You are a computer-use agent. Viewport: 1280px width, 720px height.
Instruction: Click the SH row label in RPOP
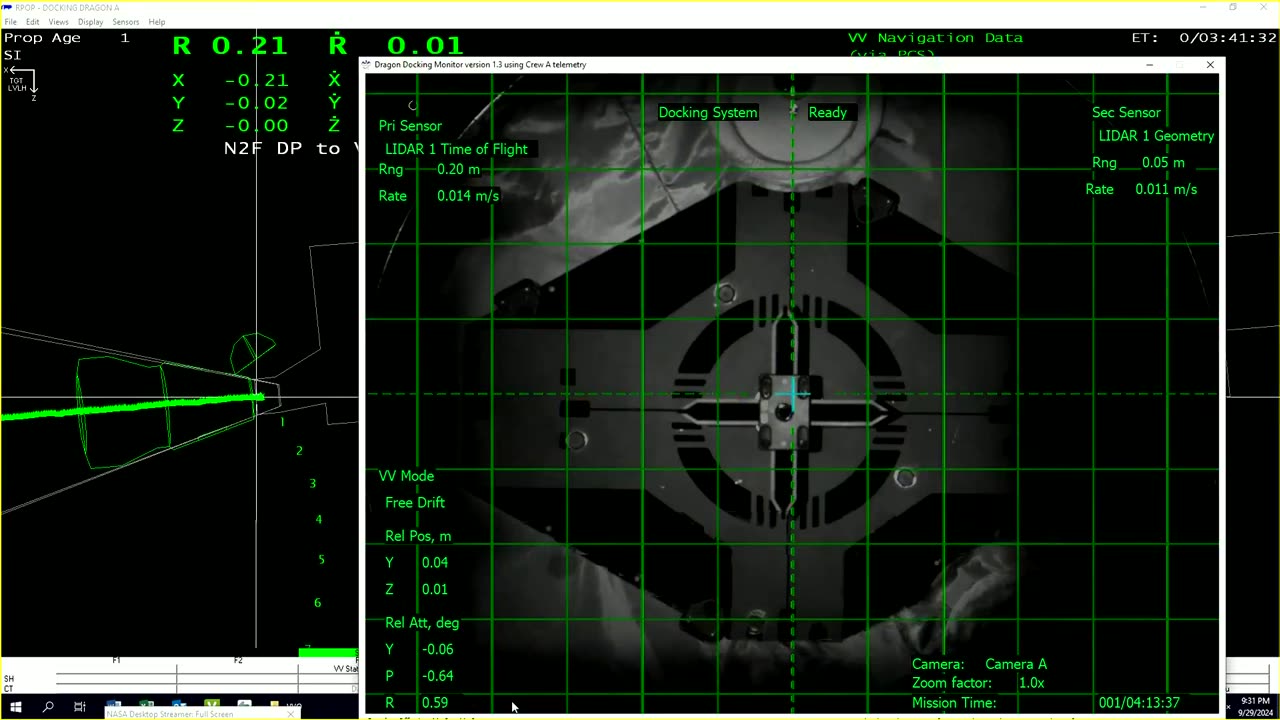[9, 679]
